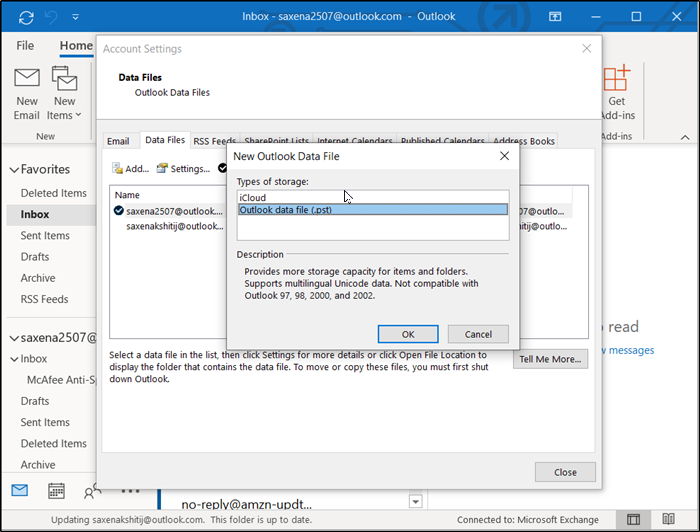700x532 pixels.
Task: Click the Undo arrow in quick access toolbar
Action: [x=52, y=17]
